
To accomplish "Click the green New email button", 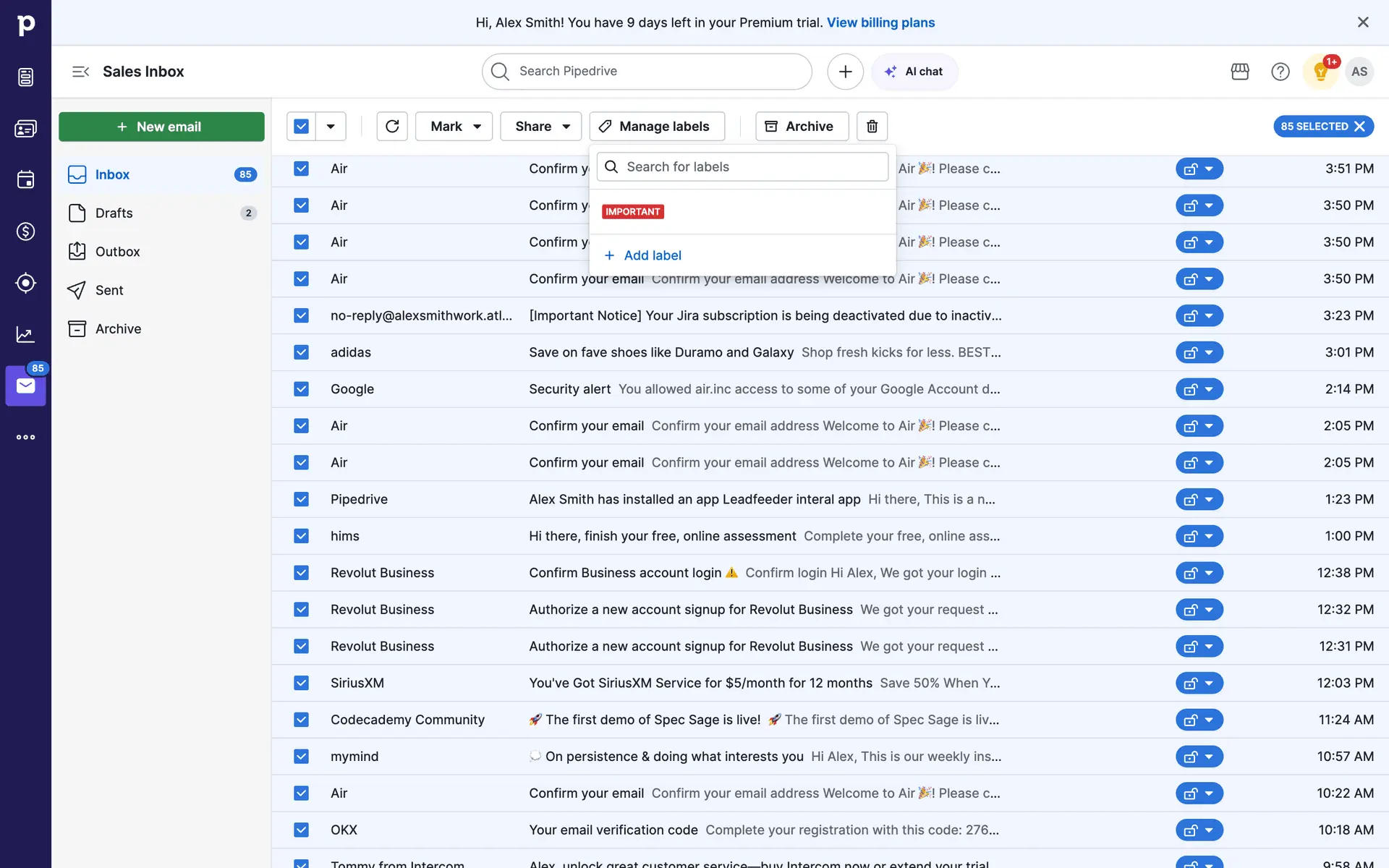I will pyautogui.click(x=161, y=127).
